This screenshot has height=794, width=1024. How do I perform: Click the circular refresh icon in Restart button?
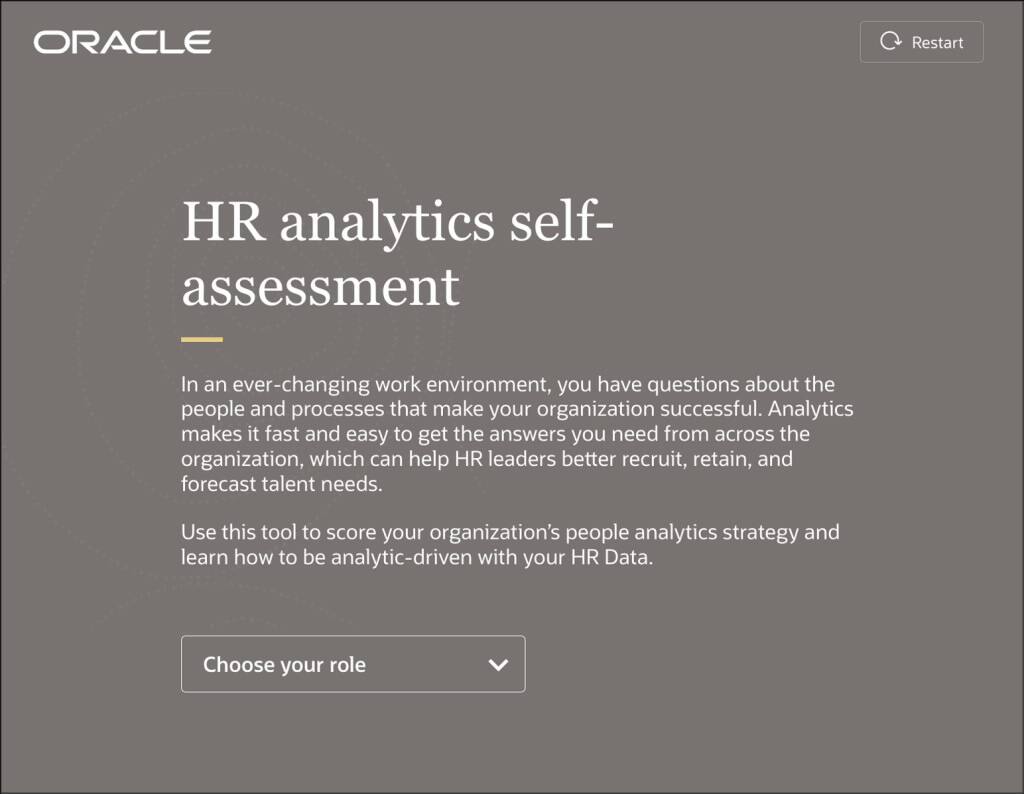click(889, 42)
